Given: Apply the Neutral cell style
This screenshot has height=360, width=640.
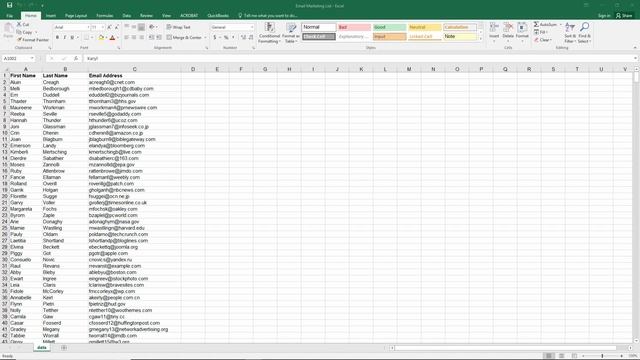Looking at the screenshot, I should point(424,27).
